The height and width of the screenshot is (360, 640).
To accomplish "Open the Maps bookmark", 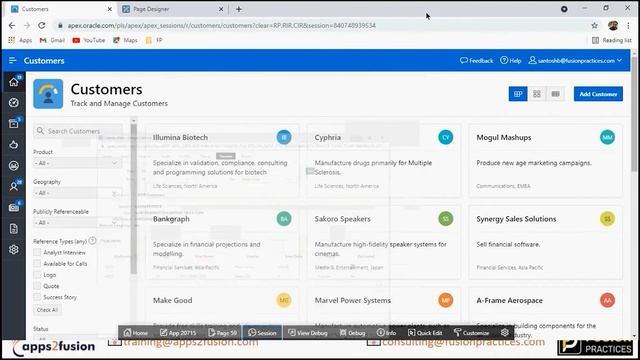I will pyautogui.click(x=125, y=40).
